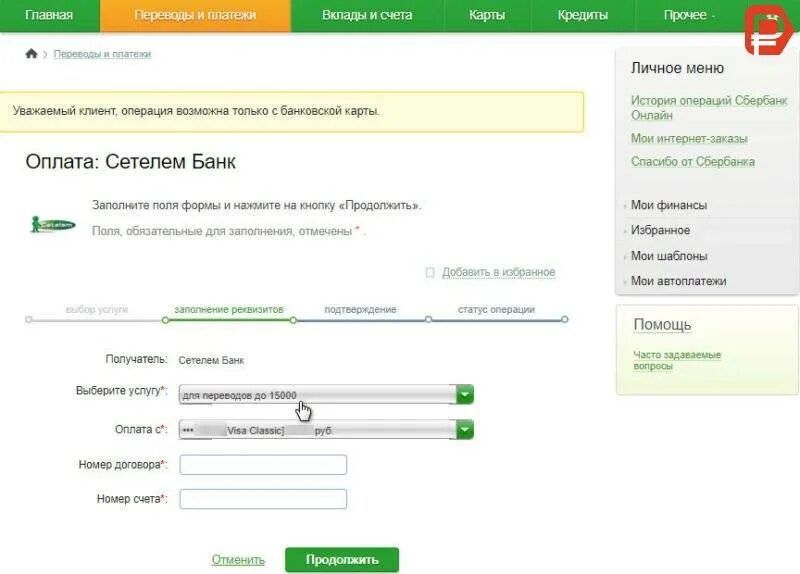Click the Продолжить button
Screen dimensions: 800x574
[x=342, y=560]
